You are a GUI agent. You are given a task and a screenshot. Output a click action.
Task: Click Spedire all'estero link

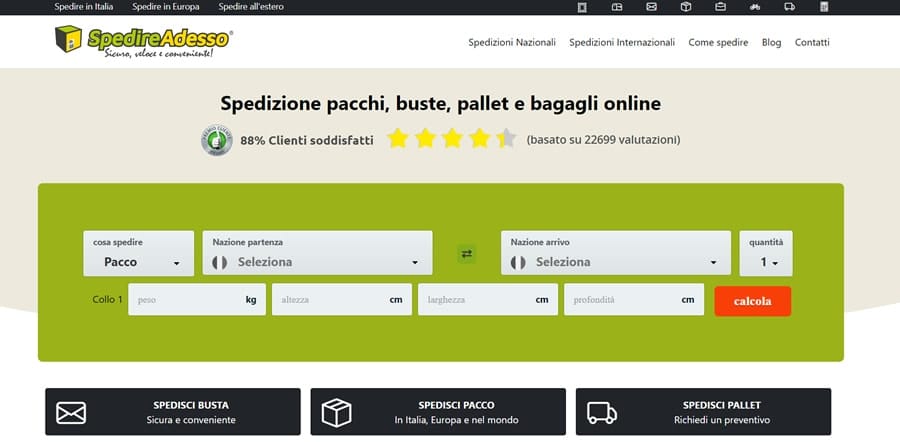point(251,7)
